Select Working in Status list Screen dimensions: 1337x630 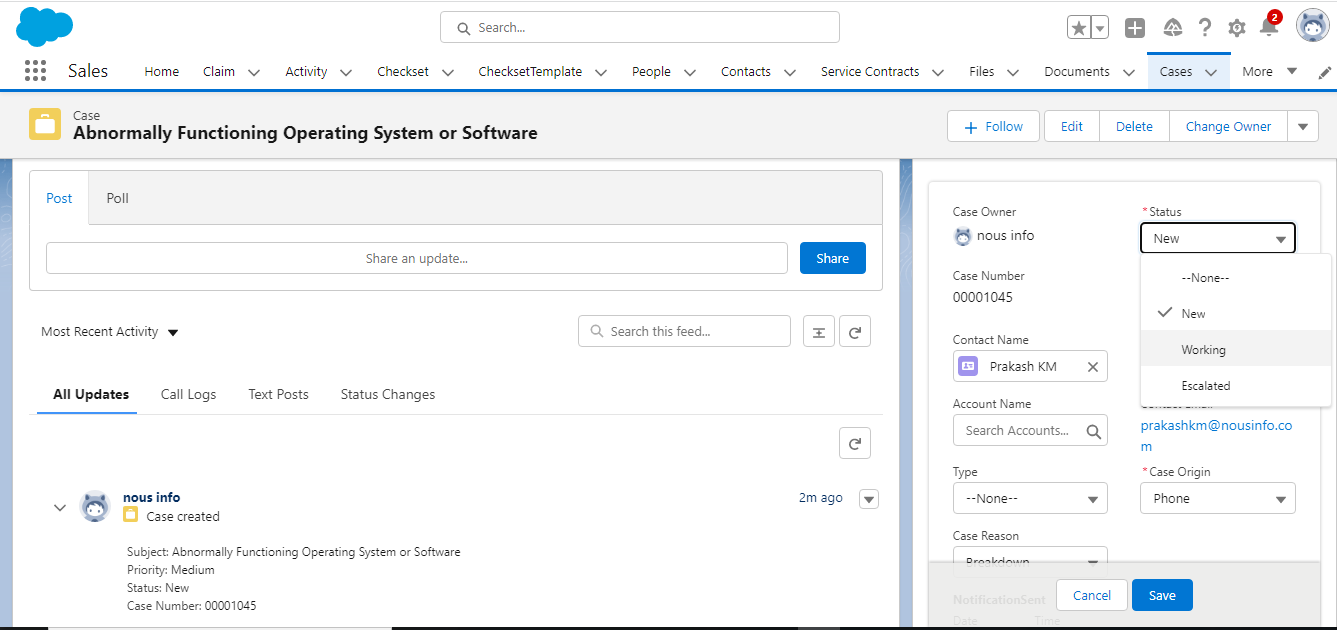[x=1236, y=349]
